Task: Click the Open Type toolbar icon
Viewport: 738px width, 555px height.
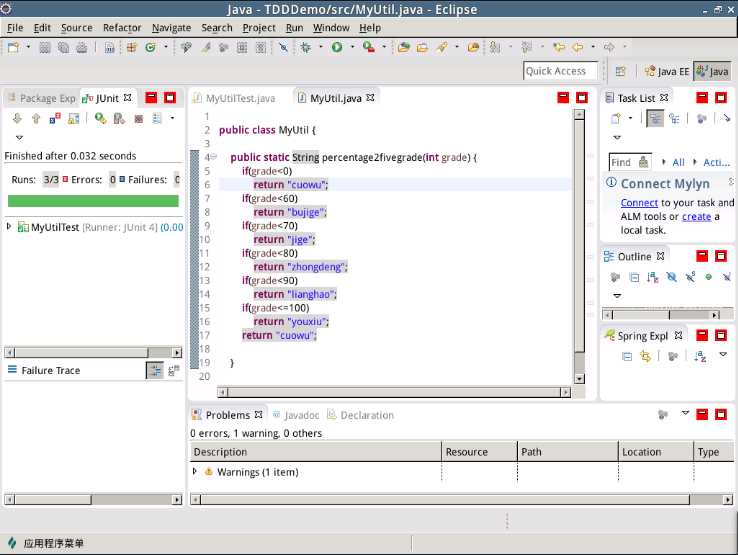Action: [403, 47]
